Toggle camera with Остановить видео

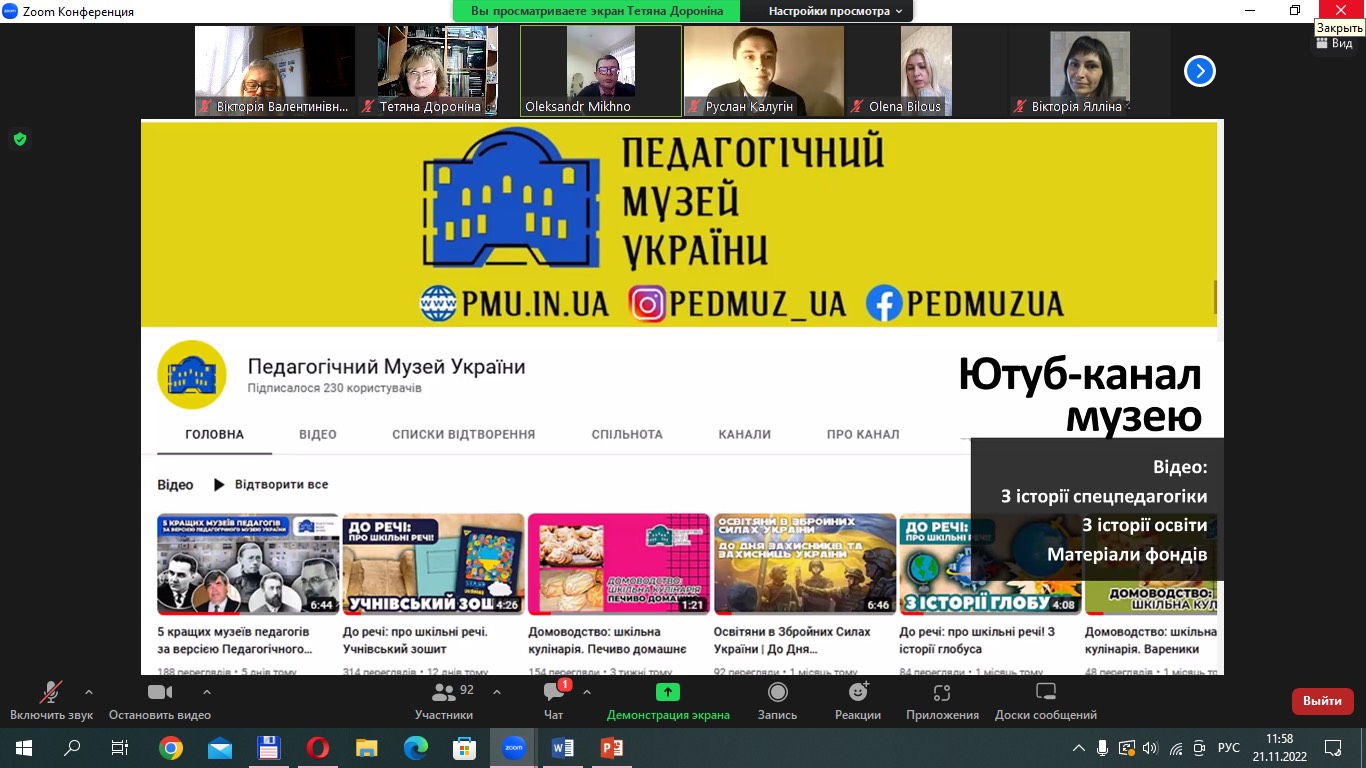coord(160,693)
